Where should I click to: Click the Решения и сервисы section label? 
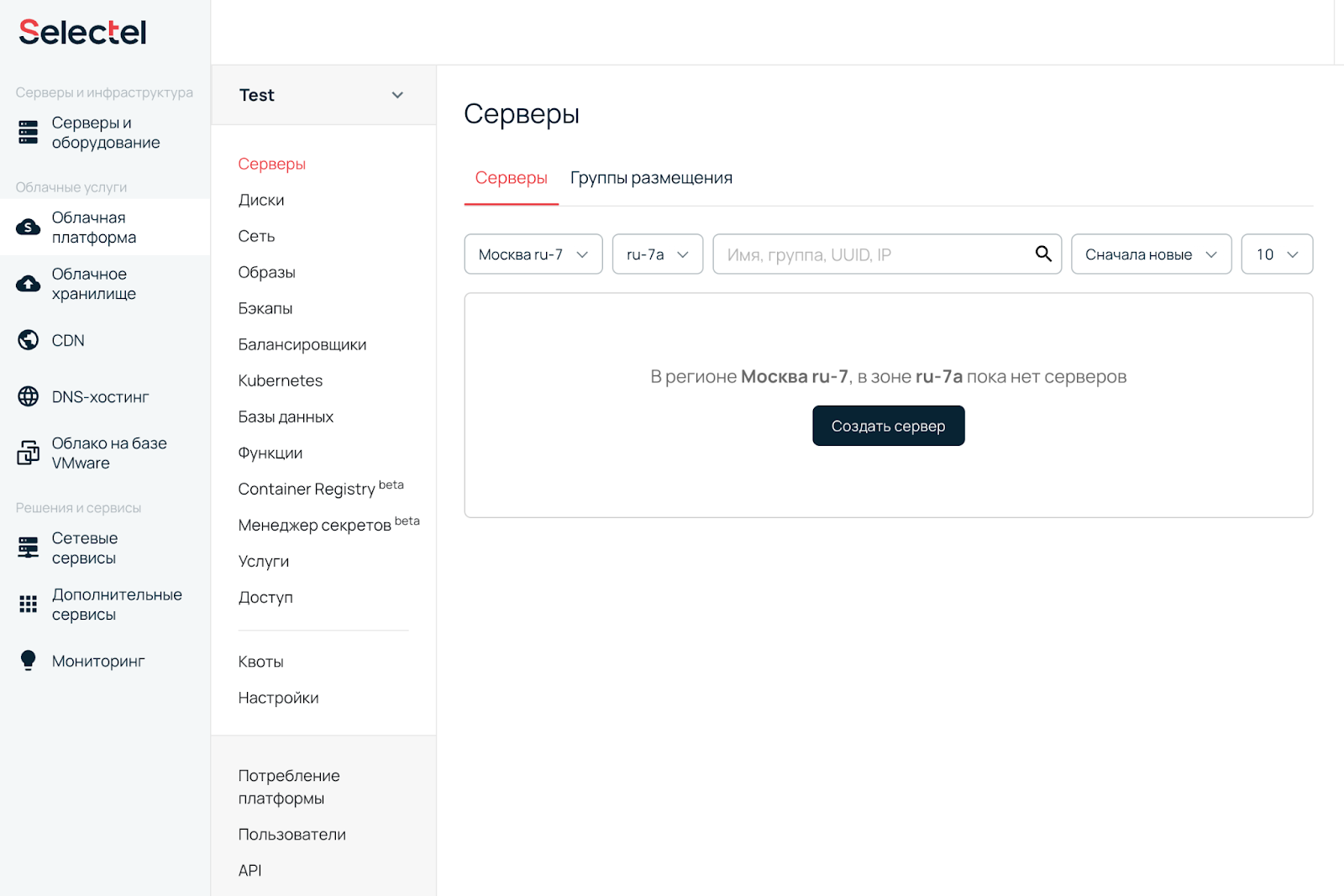[78, 508]
